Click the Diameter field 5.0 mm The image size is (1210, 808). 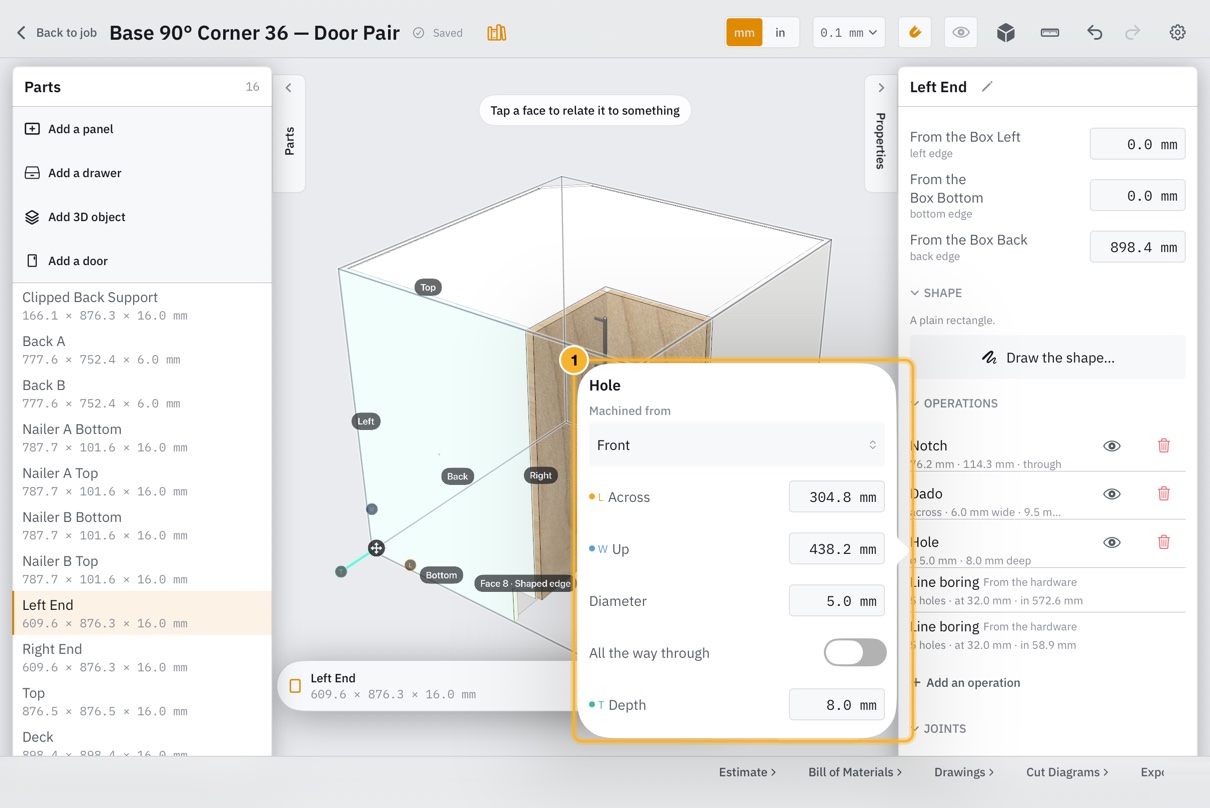(x=837, y=601)
